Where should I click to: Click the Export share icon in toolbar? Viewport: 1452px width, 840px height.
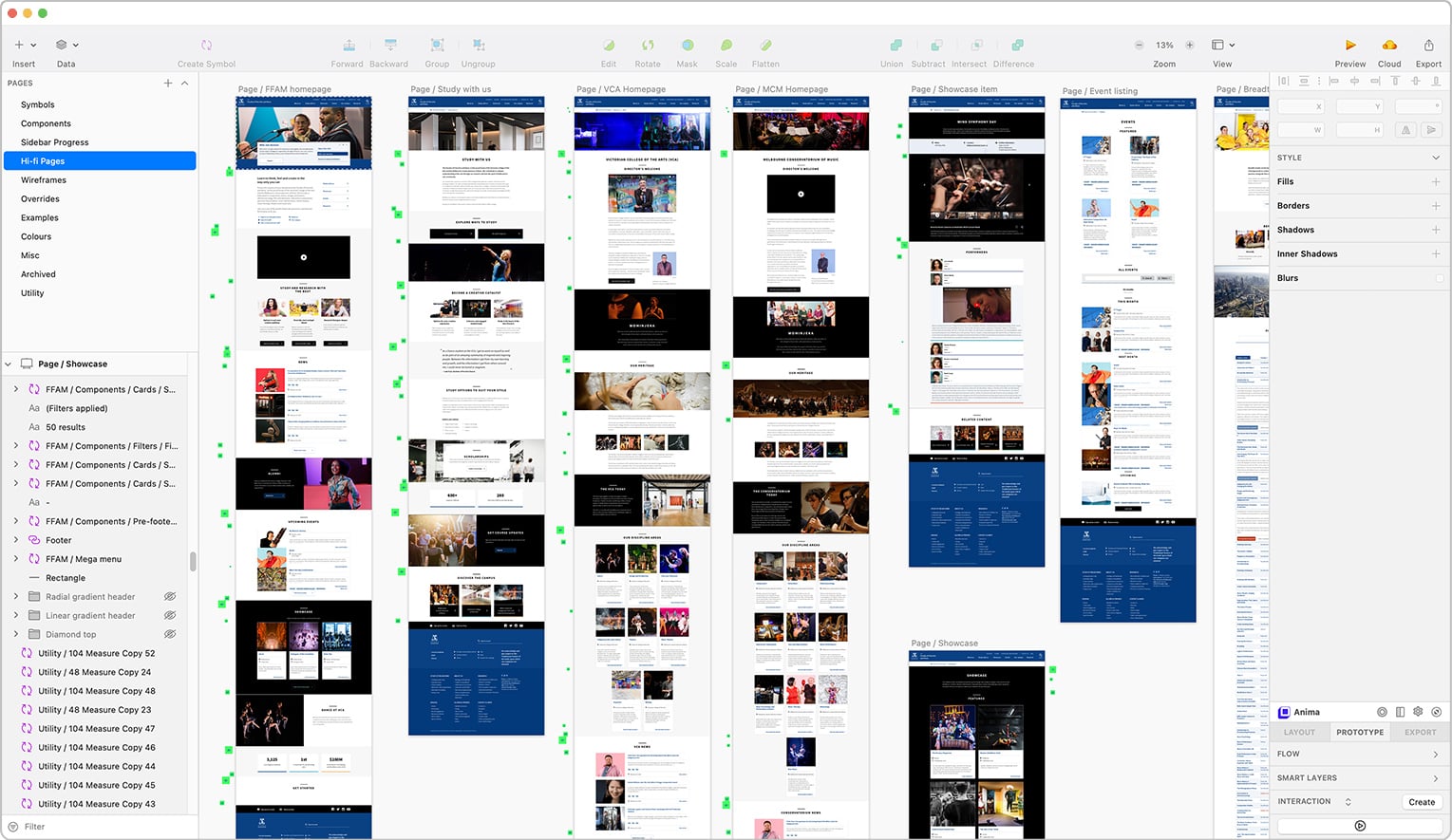pyautogui.click(x=1428, y=46)
